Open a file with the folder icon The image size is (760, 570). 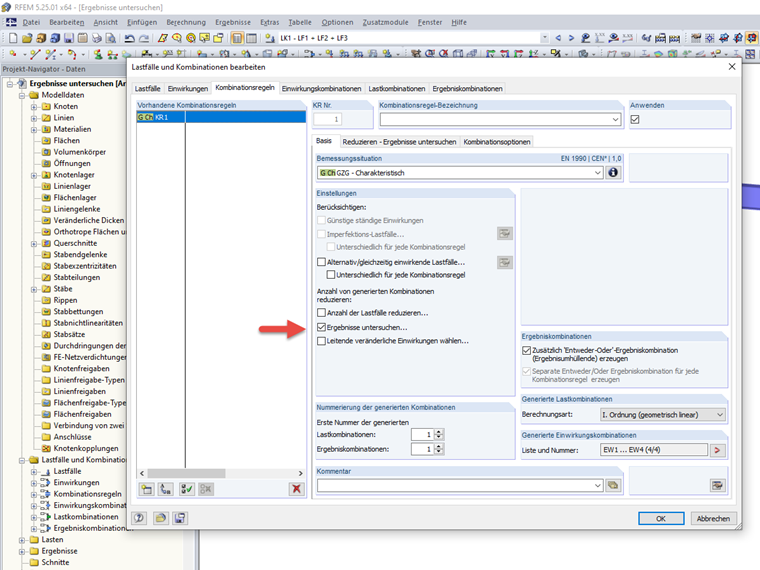[x=27, y=38]
